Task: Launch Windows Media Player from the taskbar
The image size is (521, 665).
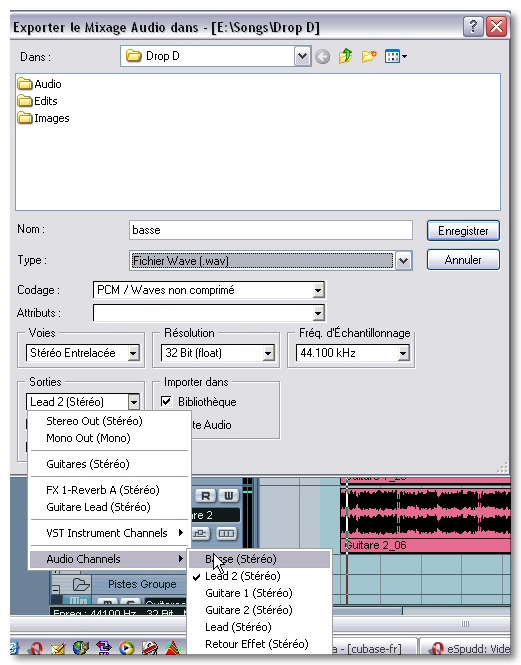Action: pyautogui.click(x=126, y=648)
